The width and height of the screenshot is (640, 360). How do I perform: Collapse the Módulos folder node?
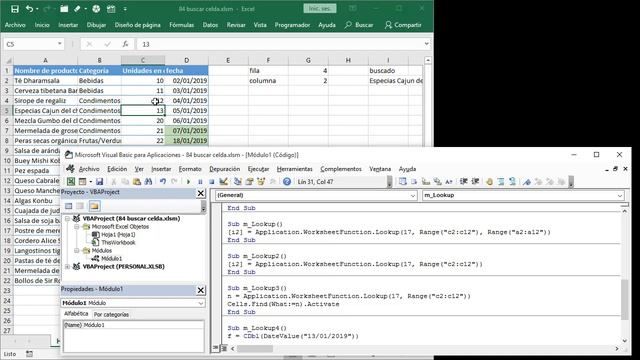point(76,251)
